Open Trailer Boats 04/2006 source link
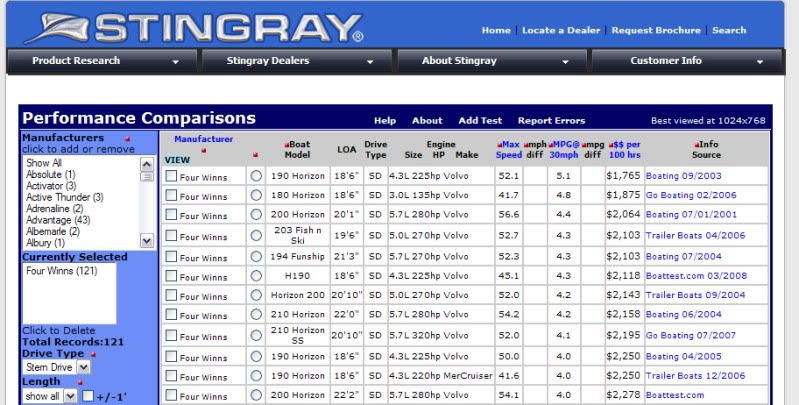The width and height of the screenshot is (799, 405). (x=695, y=235)
